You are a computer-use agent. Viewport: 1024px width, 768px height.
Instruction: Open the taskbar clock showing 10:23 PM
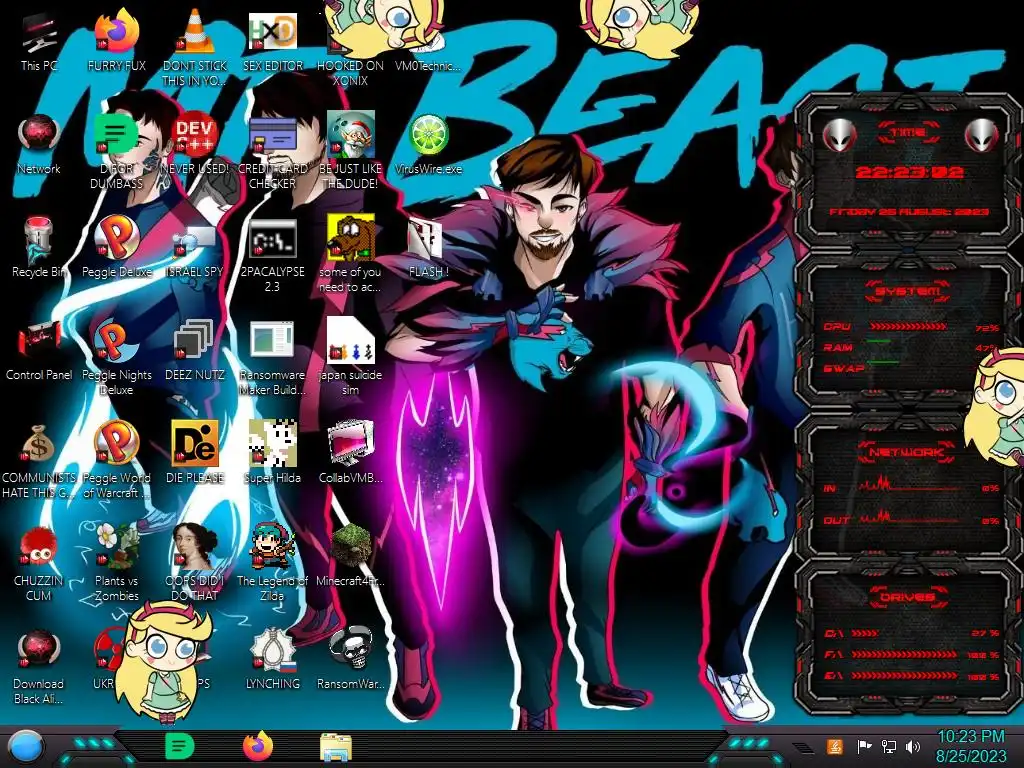pos(971,746)
